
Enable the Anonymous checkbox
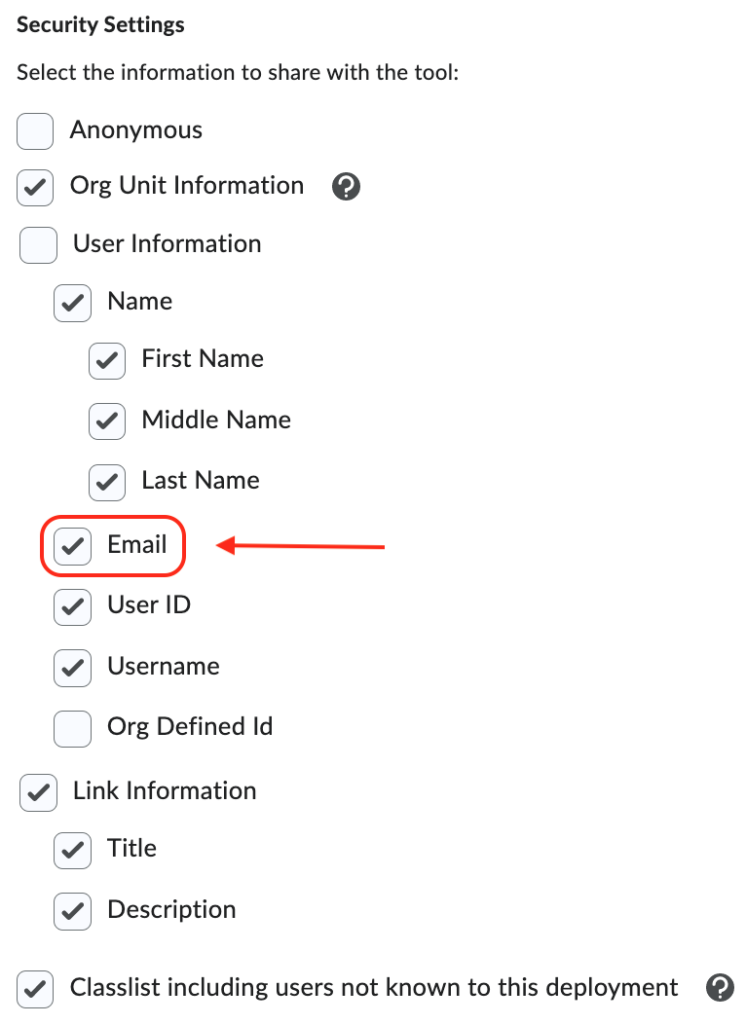[x=35, y=131]
